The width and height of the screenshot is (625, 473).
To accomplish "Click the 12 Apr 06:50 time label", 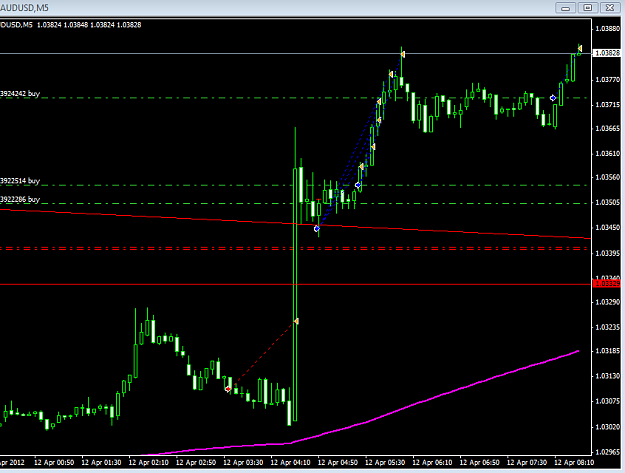I will 480,463.
